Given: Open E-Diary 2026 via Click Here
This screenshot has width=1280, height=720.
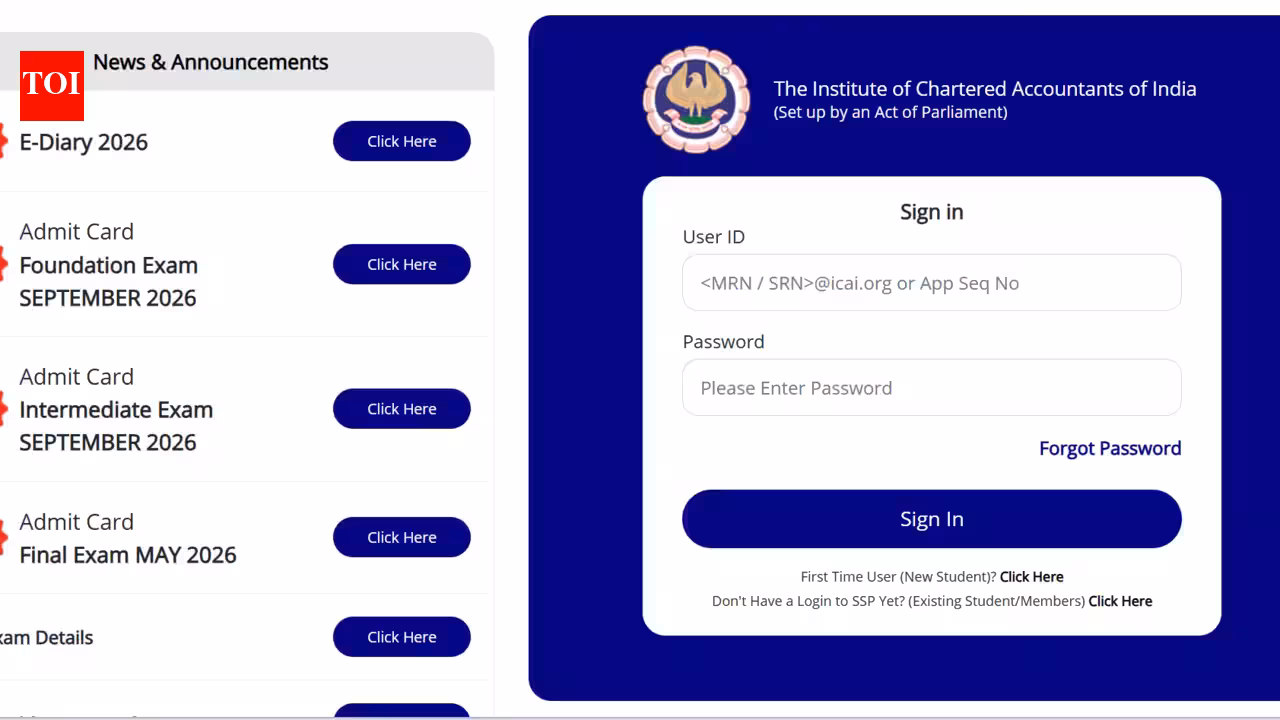Looking at the screenshot, I should (x=402, y=141).
